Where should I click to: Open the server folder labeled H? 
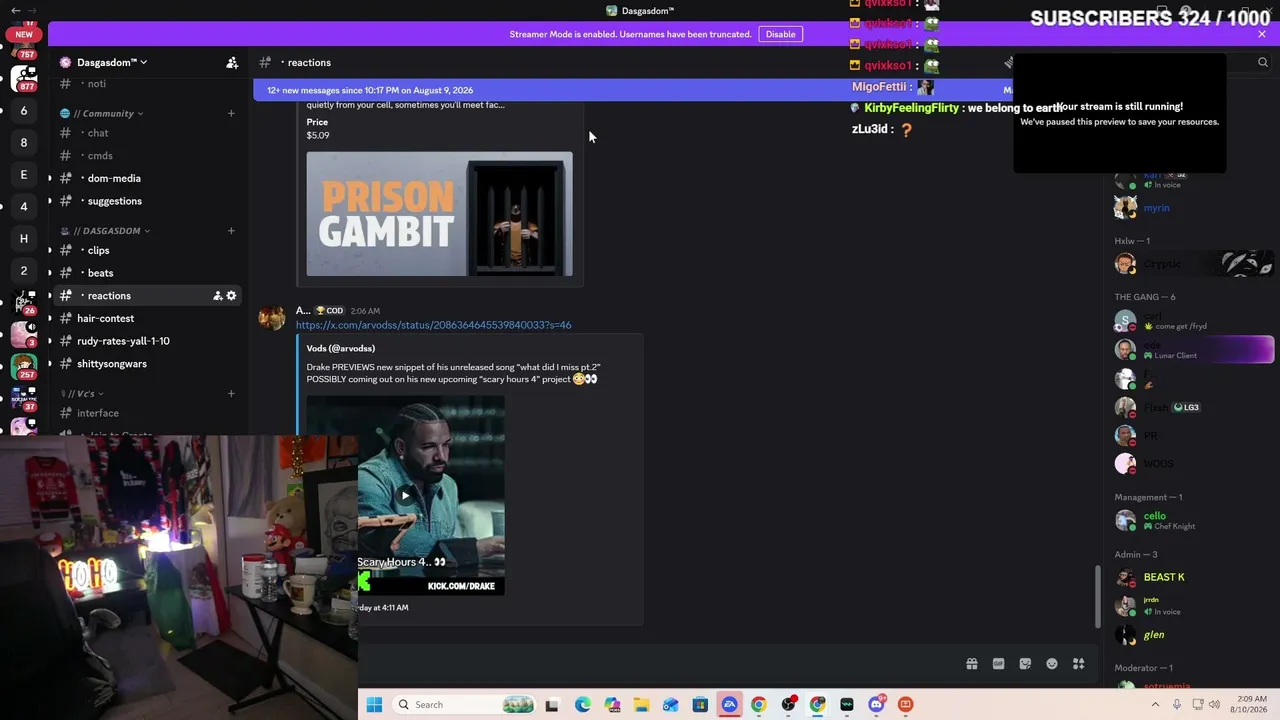pyautogui.click(x=24, y=238)
